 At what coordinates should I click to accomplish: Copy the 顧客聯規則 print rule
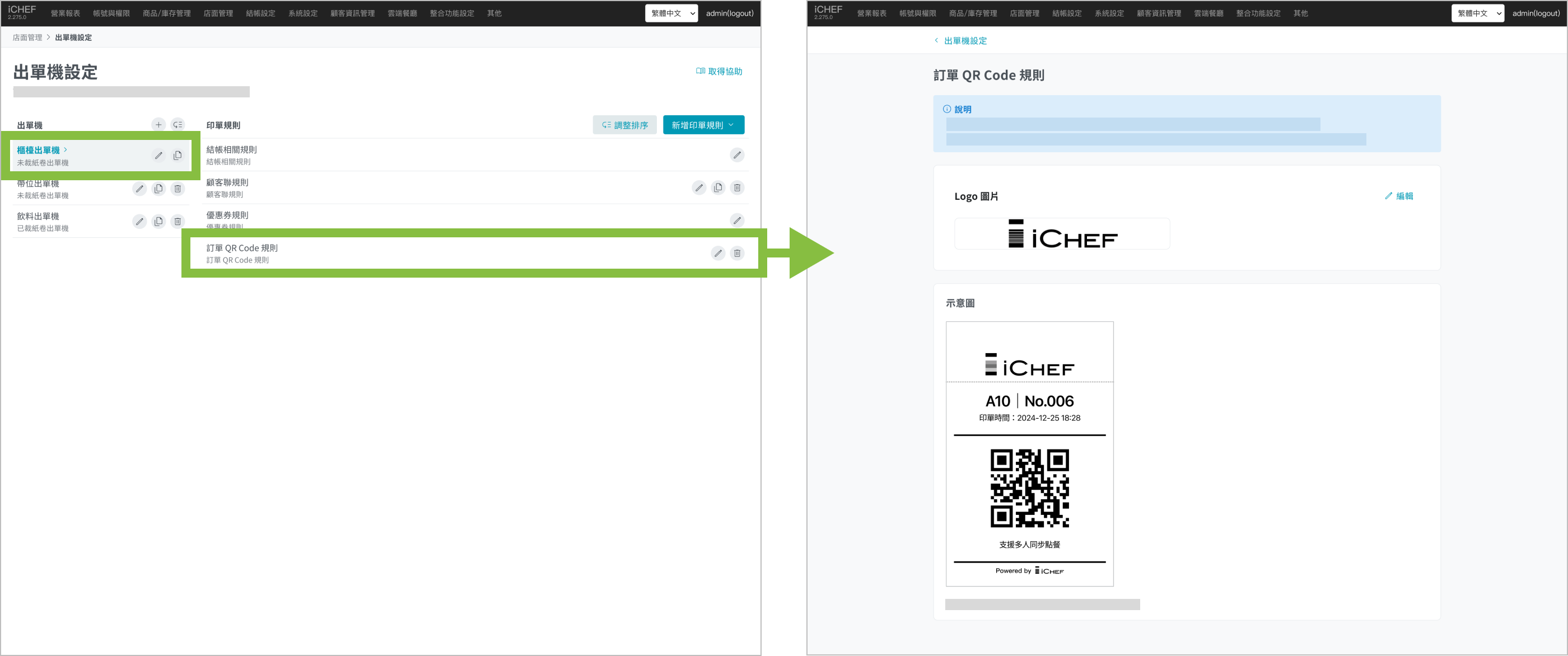[718, 188]
